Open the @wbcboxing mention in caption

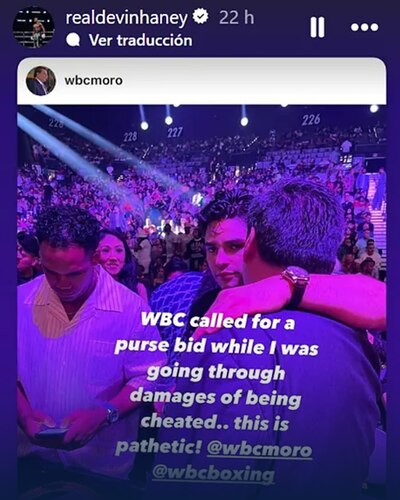tap(213, 473)
